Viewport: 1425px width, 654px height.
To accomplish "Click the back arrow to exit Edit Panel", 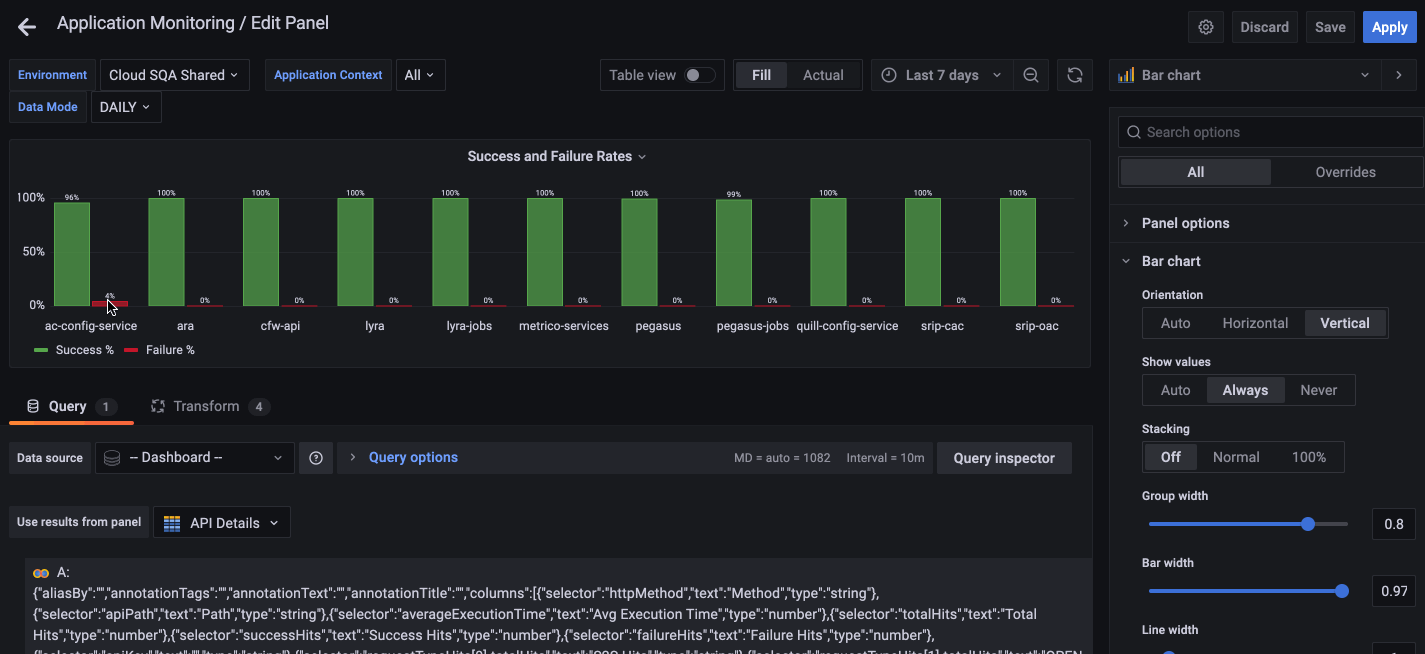I will coord(26,26).
